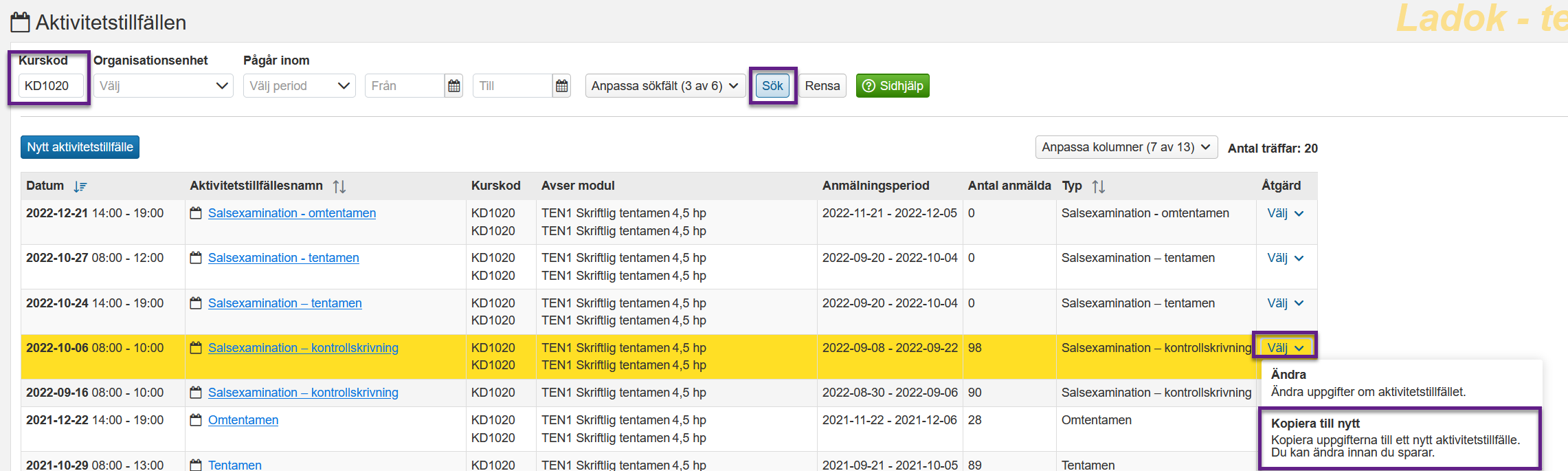This screenshot has height=471, width=1568.
Task: Click date 2021-12-22 14:00 - 19:00 cell
Action: pos(95,420)
